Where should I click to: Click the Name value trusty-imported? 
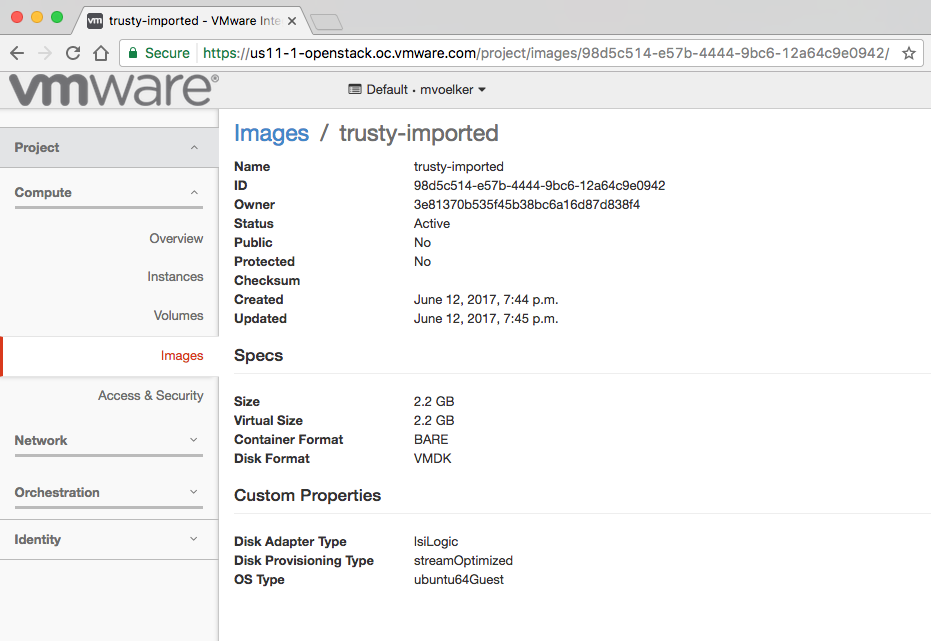458,167
